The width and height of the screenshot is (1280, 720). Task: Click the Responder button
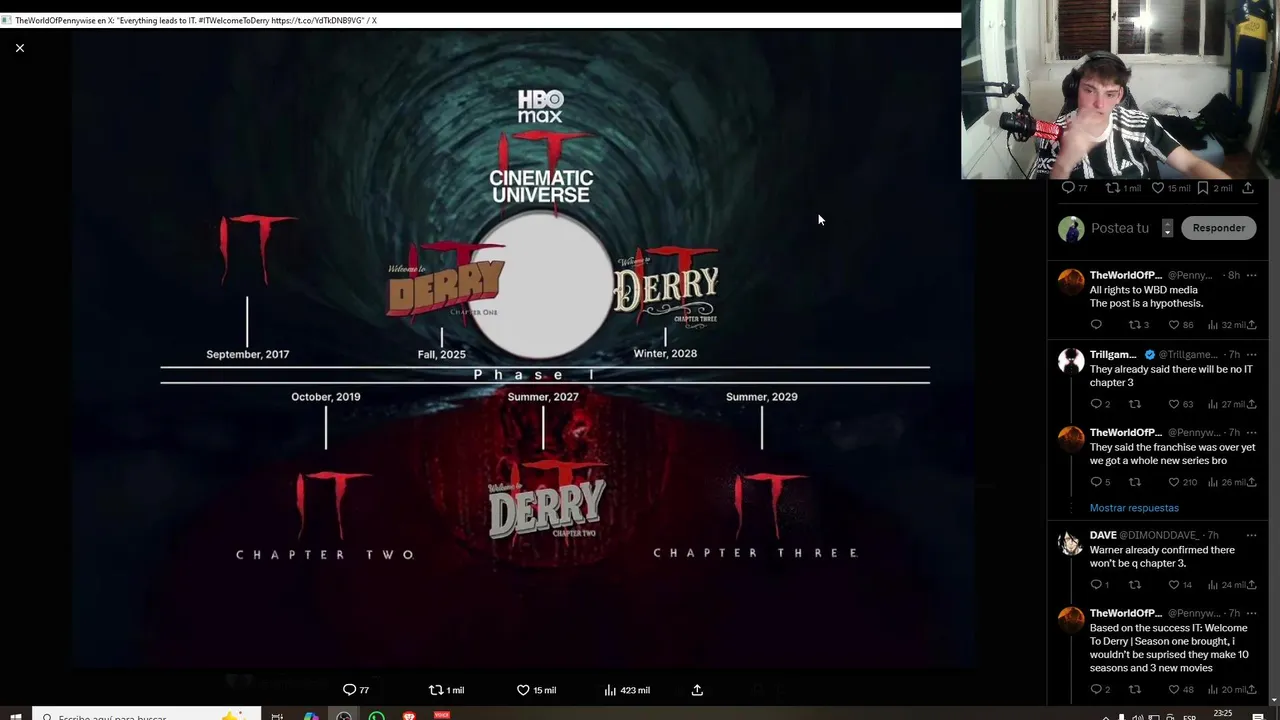click(x=1218, y=228)
